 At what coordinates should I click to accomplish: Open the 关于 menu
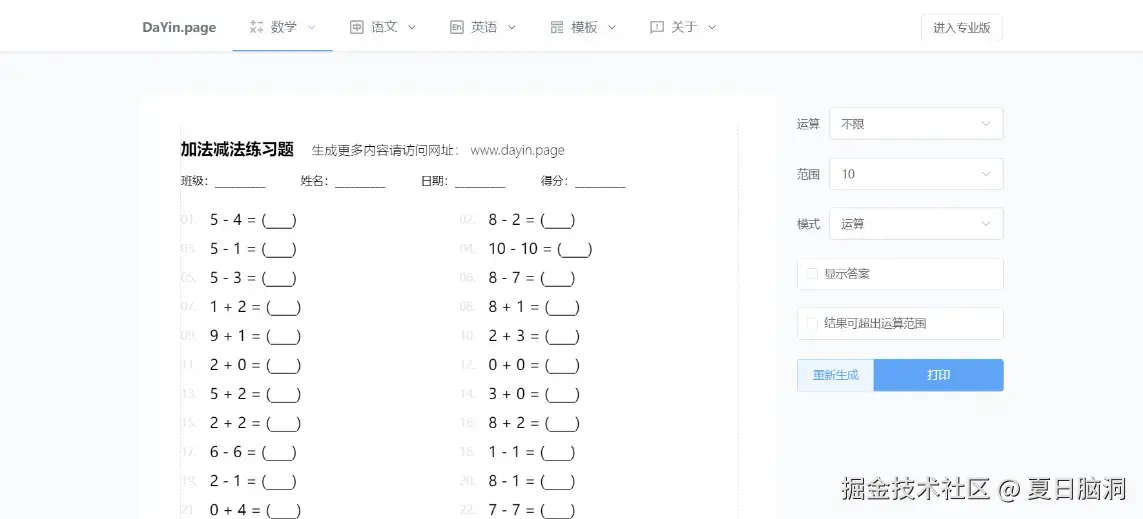coord(684,27)
